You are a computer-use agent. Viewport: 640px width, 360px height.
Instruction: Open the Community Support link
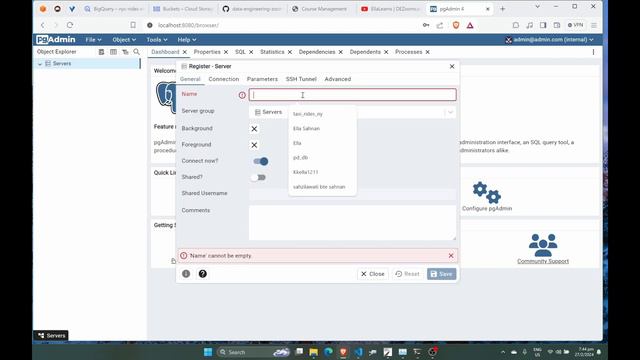pyautogui.click(x=543, y=261)
